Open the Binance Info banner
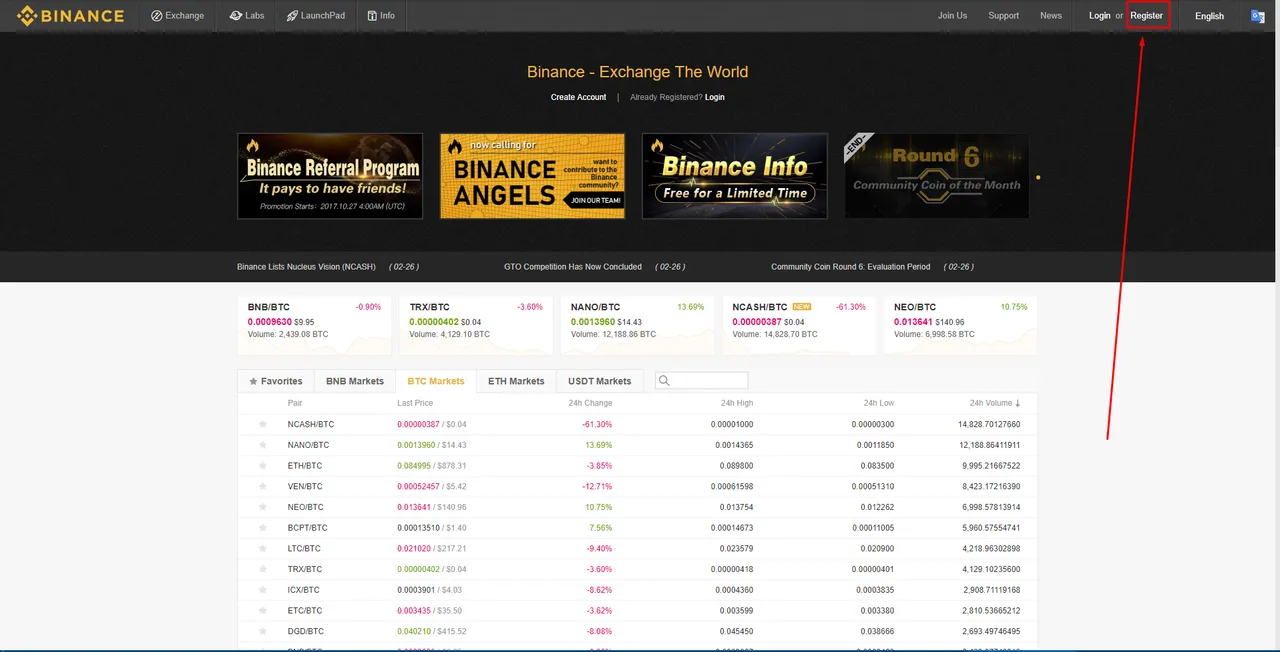The height and width of the screenshot is (652, 1280). click(x=734, y=176)
